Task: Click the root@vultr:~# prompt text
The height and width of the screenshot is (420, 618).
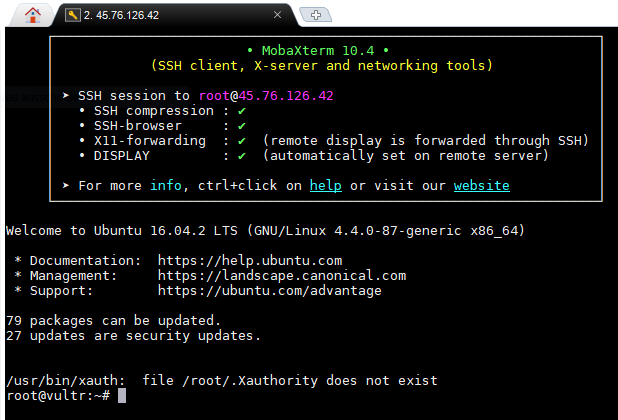Action: 58,396
